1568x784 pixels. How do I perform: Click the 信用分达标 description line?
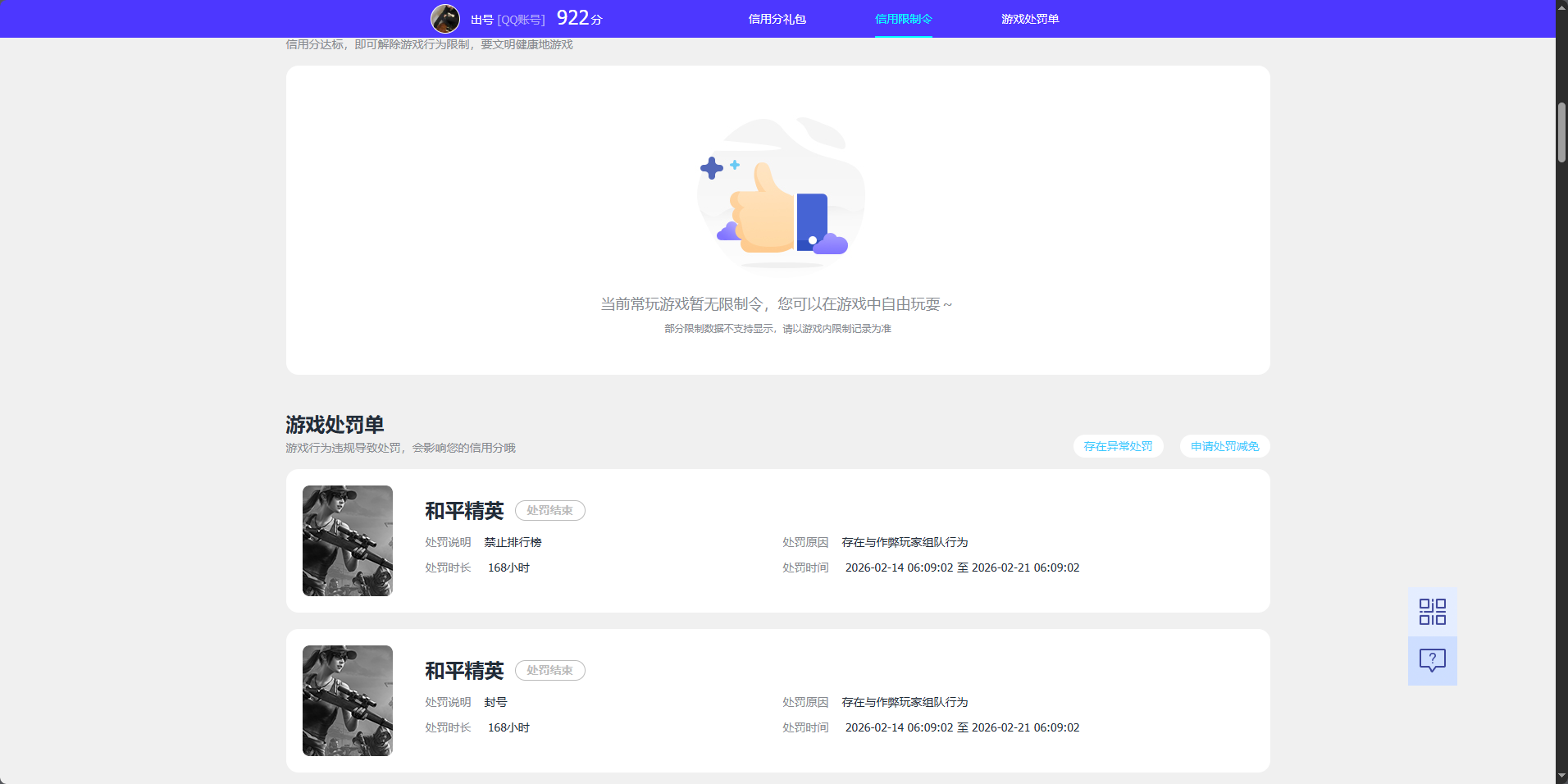pyautogui.click(x=429, y=44)
